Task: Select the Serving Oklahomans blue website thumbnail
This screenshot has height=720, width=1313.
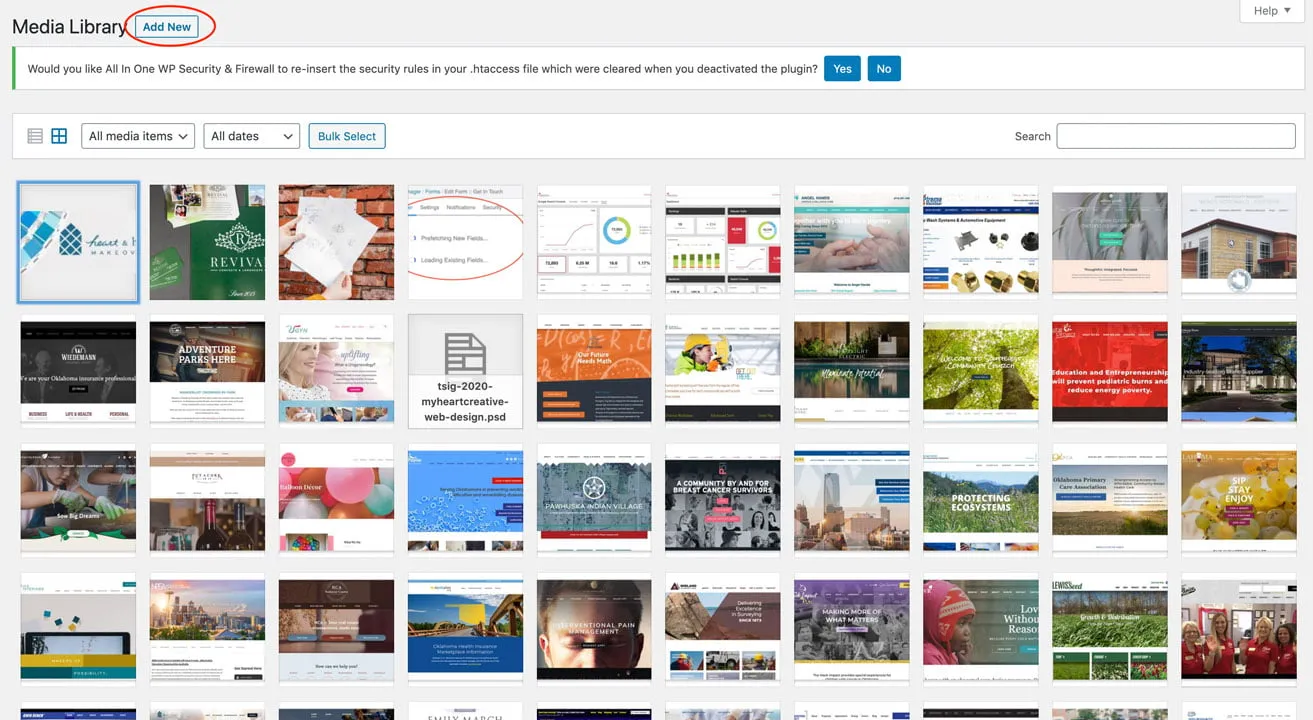Action: 465,500
